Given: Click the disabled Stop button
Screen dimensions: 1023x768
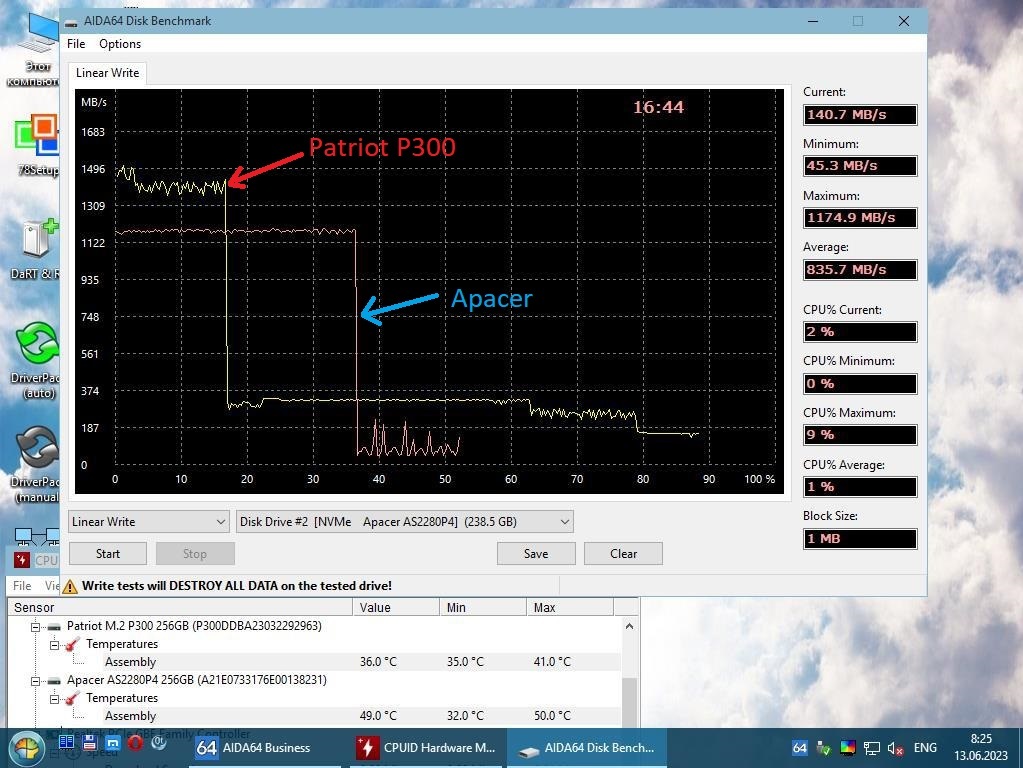Looking at the screenshot, I should [195, 553].
